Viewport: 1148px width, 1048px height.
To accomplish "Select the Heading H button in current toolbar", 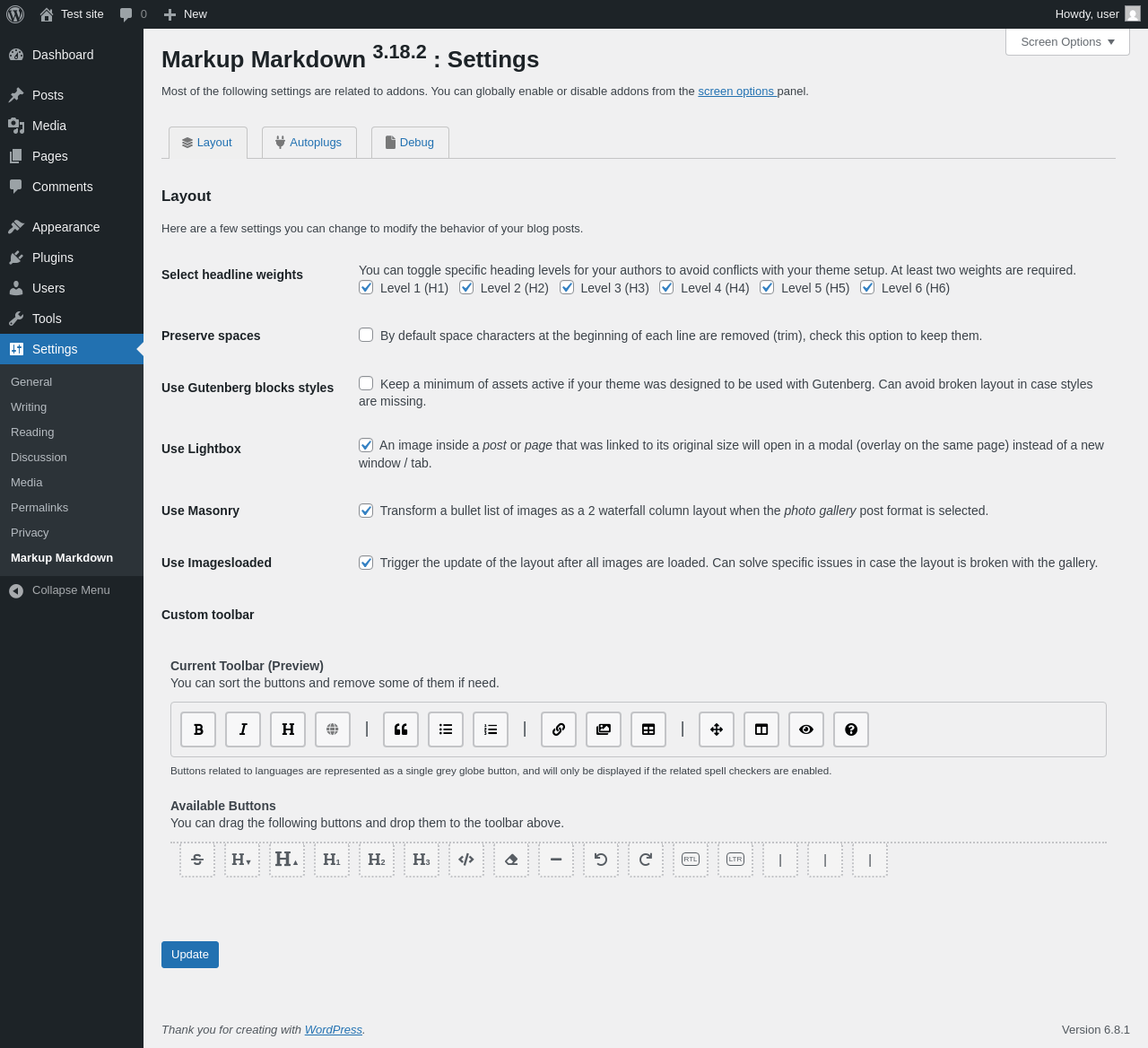I will click(x=288, y=729).
